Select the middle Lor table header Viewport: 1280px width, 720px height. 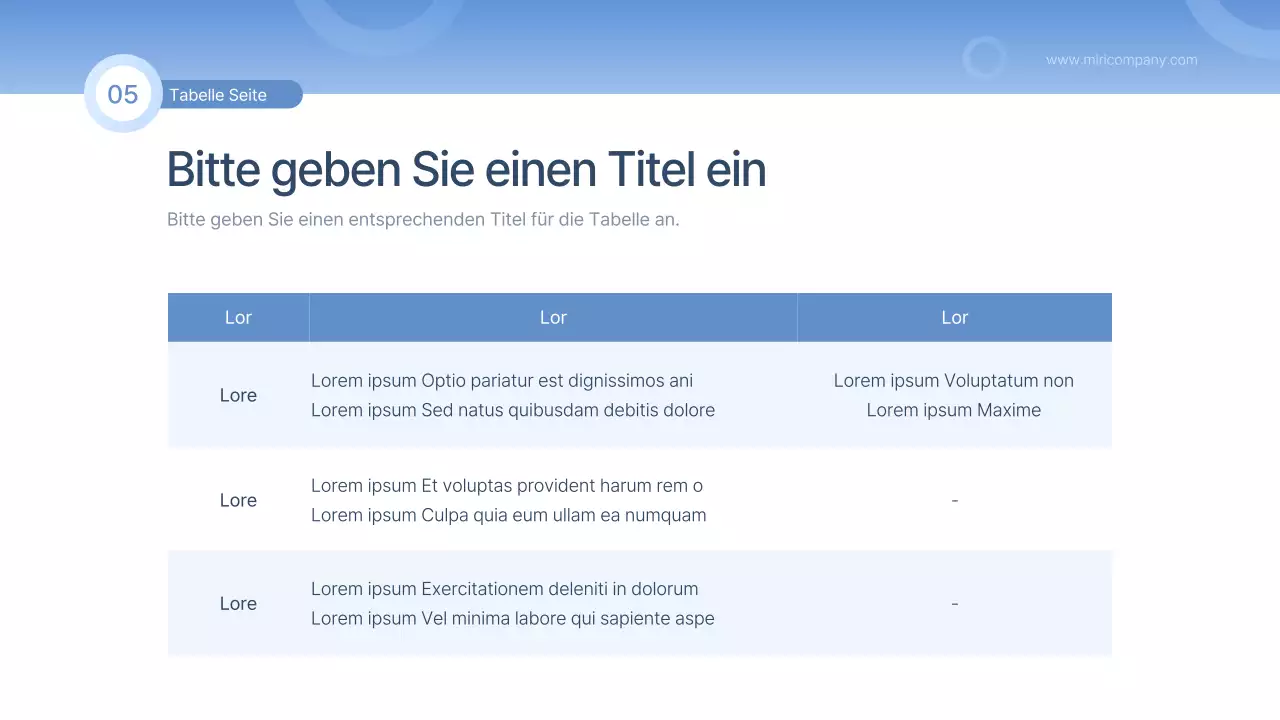click(x=553, y=317)
